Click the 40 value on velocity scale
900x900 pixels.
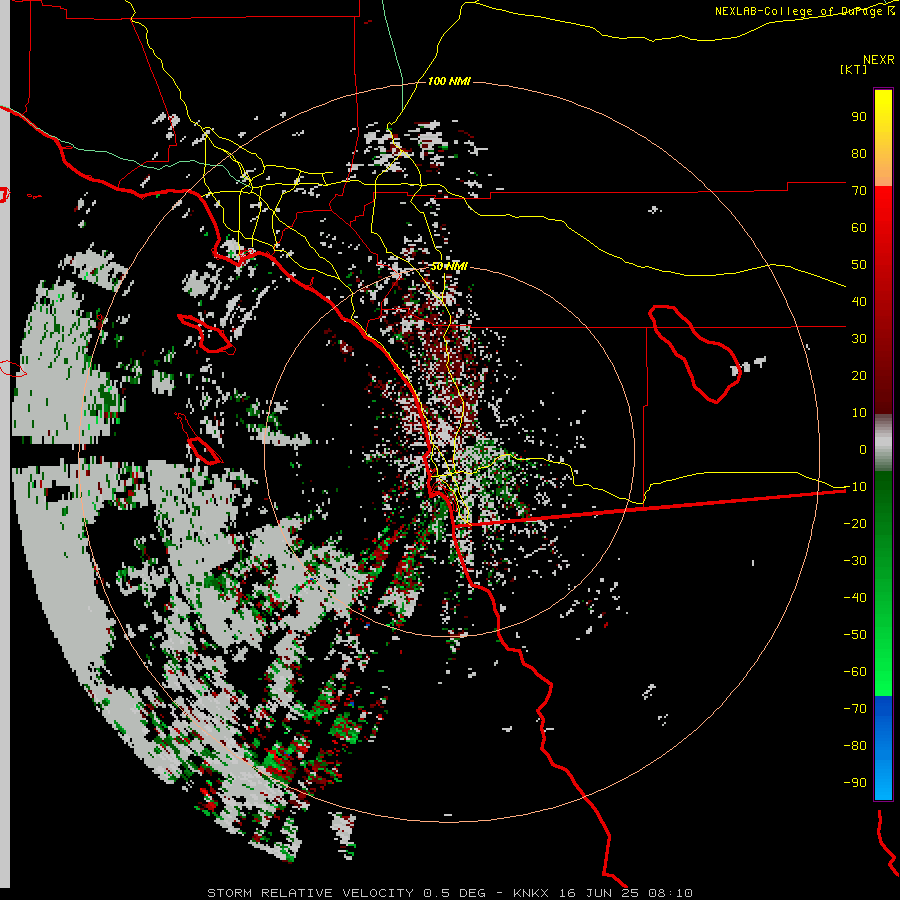[859, 301]
